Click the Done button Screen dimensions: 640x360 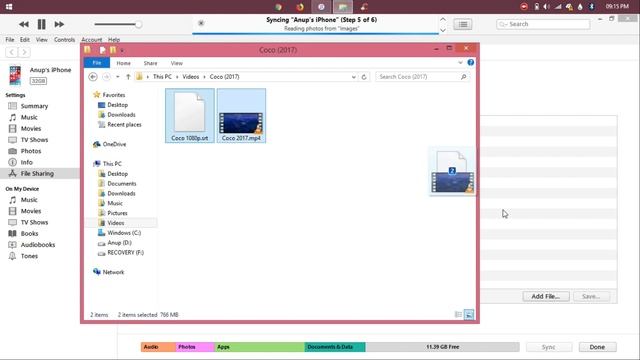[597, 347]
